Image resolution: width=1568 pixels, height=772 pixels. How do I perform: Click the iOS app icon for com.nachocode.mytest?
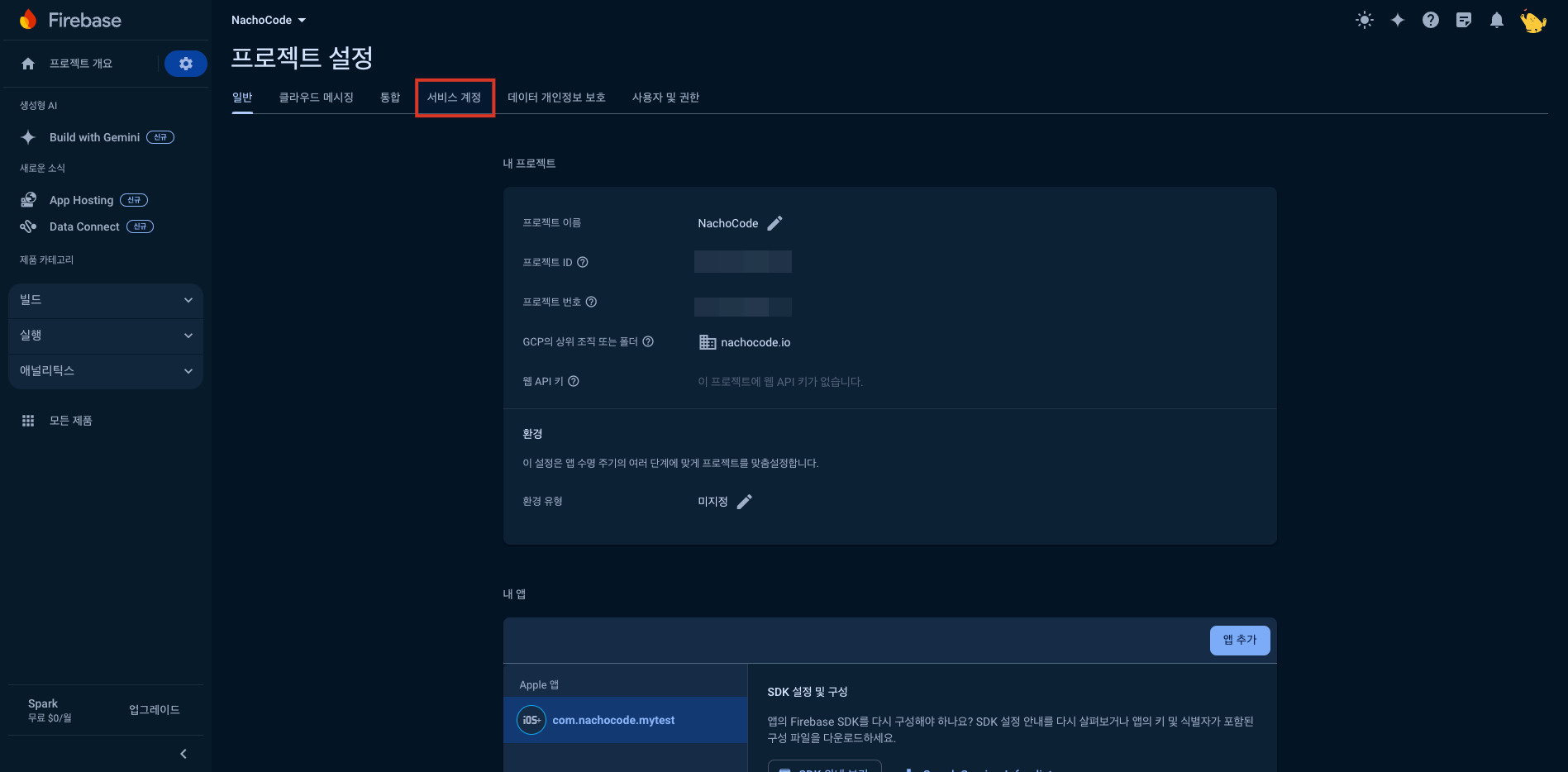coord(531,720)
